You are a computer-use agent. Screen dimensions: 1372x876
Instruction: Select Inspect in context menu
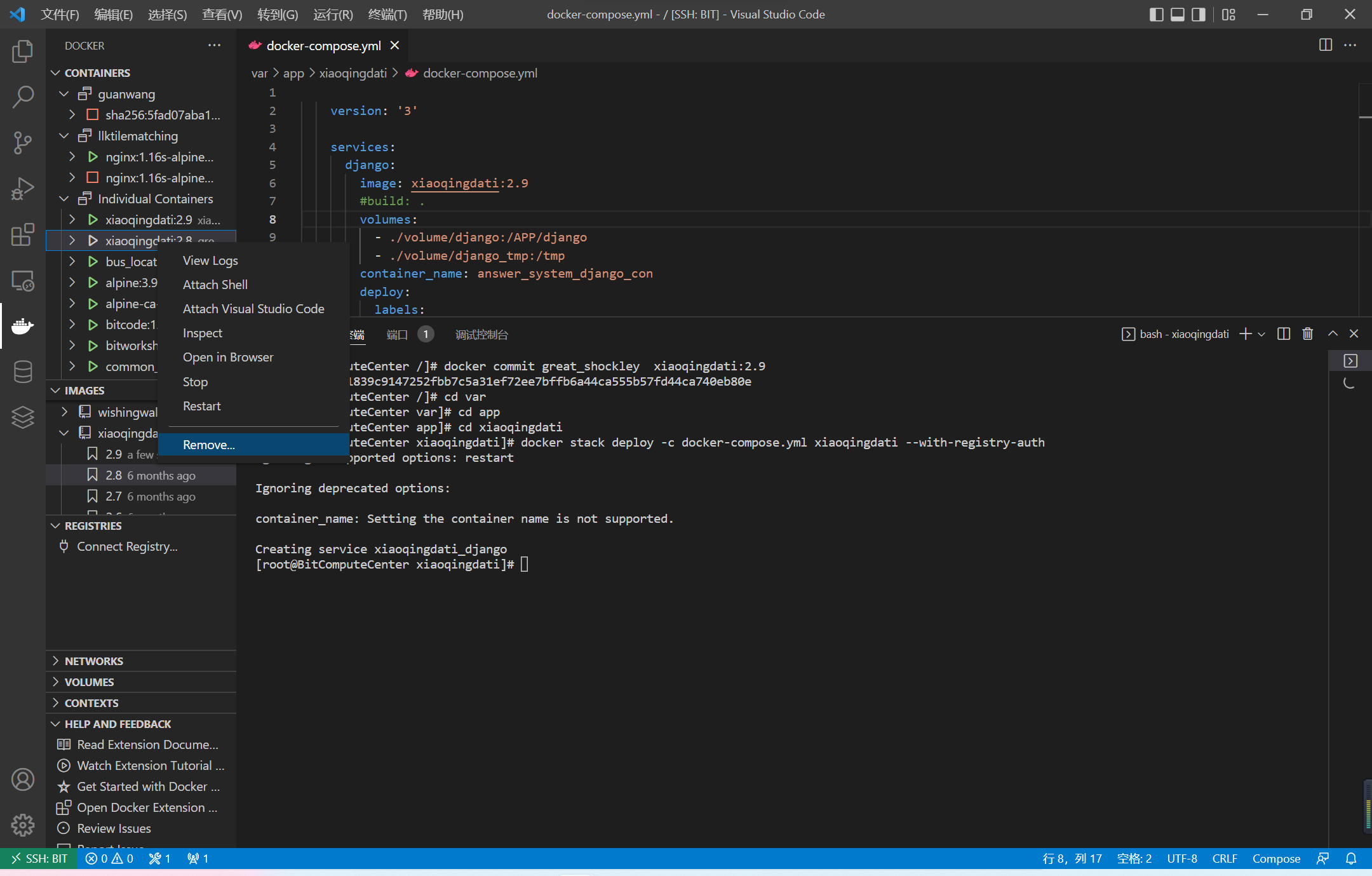tap(253, 333)
